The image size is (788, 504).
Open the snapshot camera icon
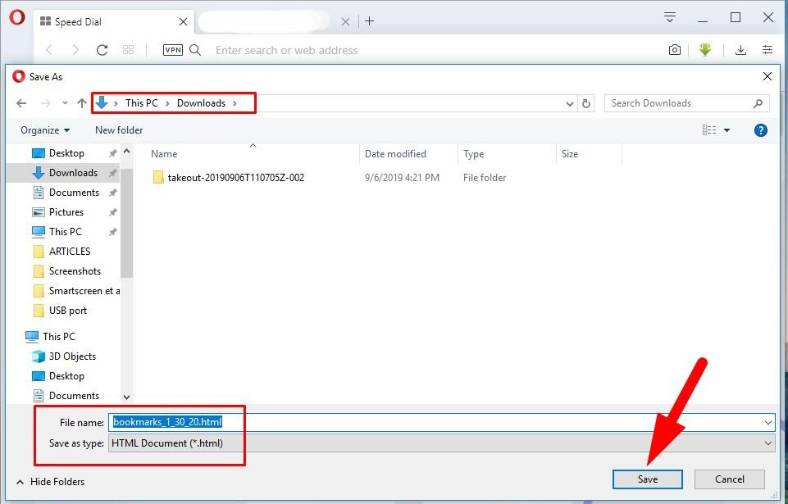point(674,50)
